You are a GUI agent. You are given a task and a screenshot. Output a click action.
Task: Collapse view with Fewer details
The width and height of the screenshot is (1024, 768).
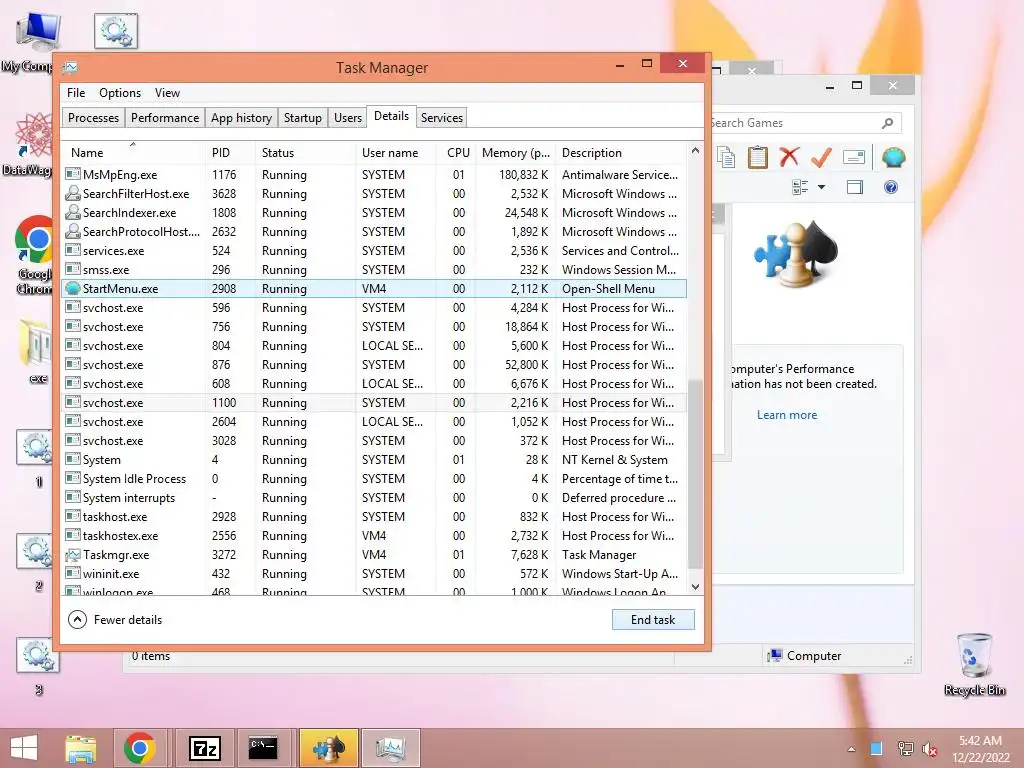pyautogui.click(x=115, y=620)
